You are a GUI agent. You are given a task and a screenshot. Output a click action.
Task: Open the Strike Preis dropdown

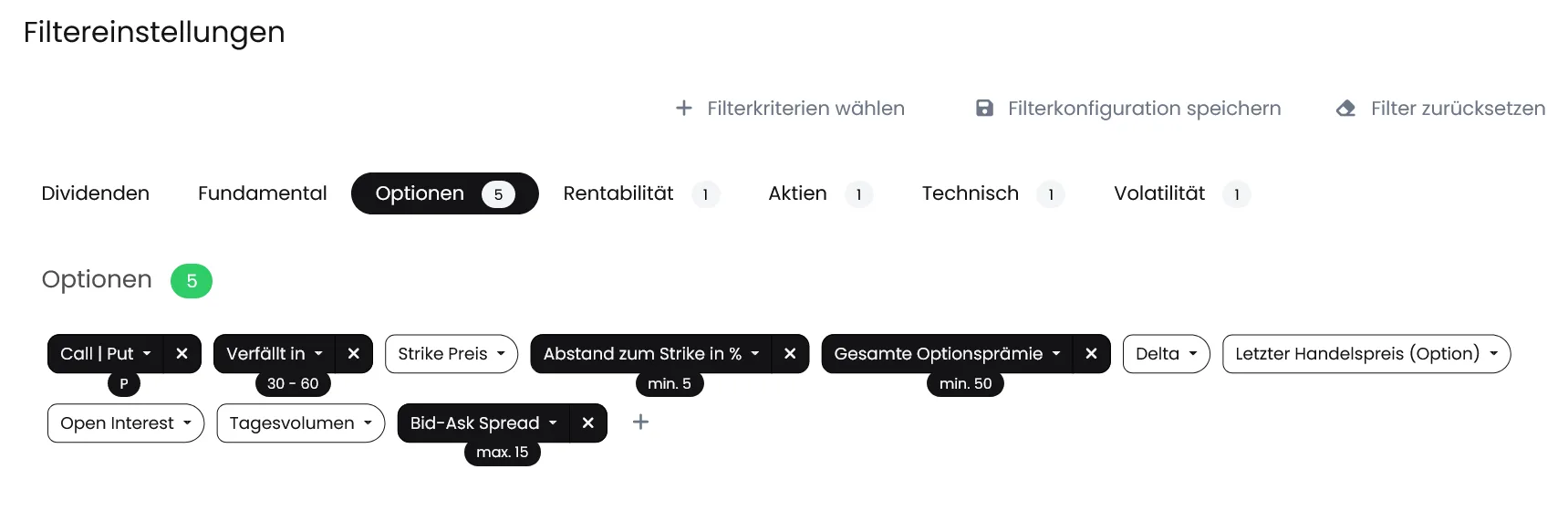(452, 354)
